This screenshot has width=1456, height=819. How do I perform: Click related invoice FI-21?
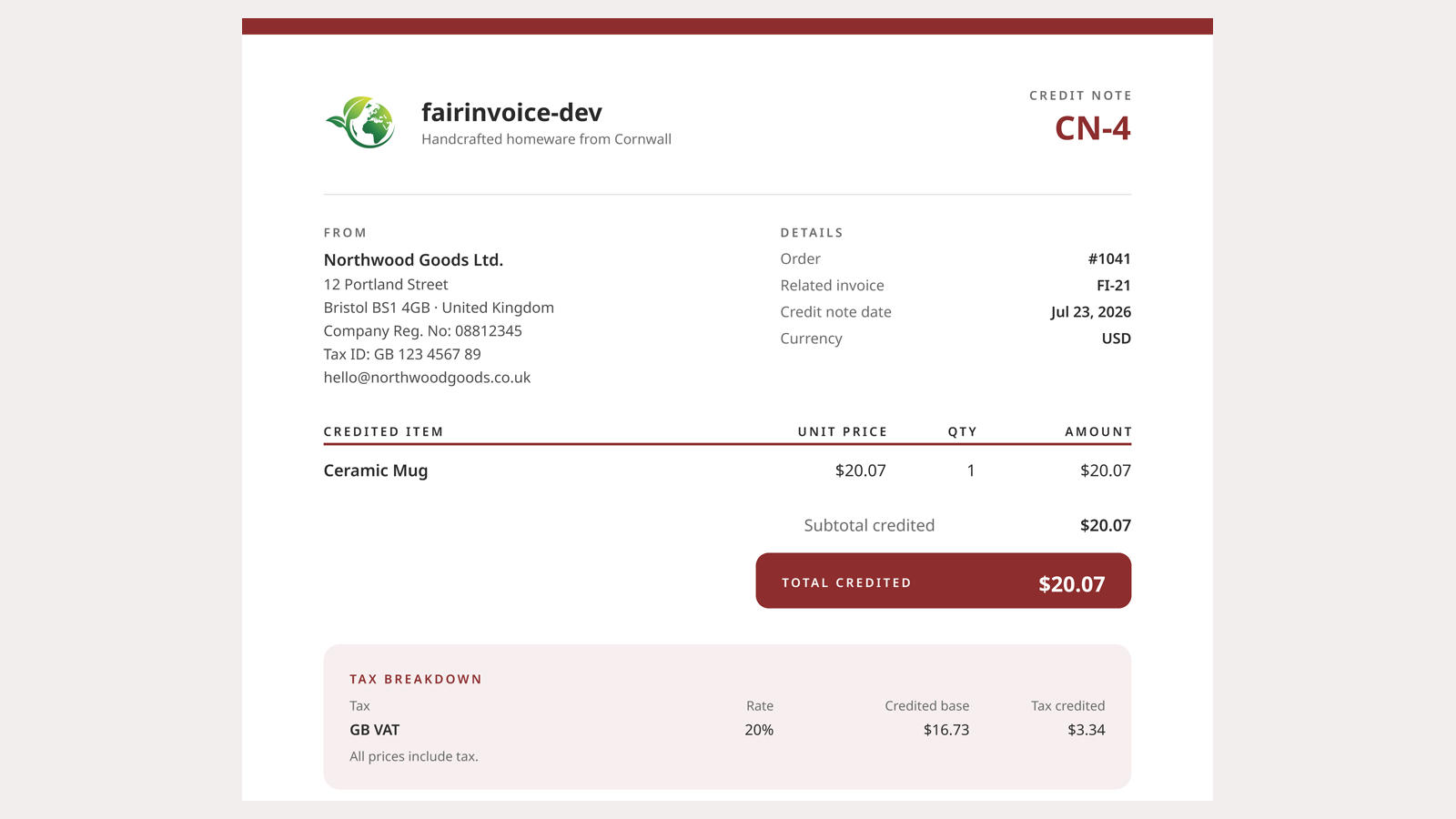[1114, 285]
